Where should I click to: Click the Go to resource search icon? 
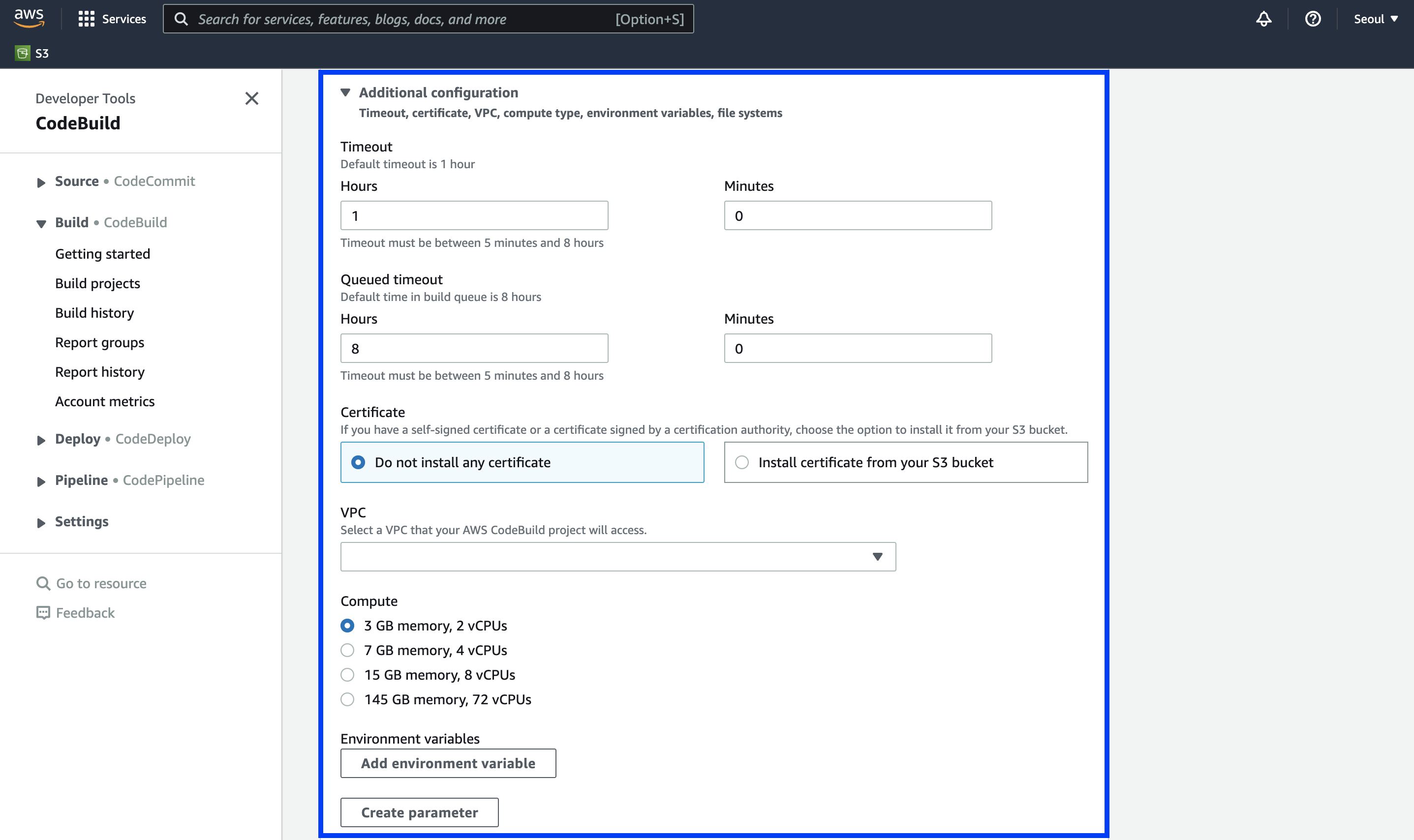pyautogui.click(x=43, y=583)
